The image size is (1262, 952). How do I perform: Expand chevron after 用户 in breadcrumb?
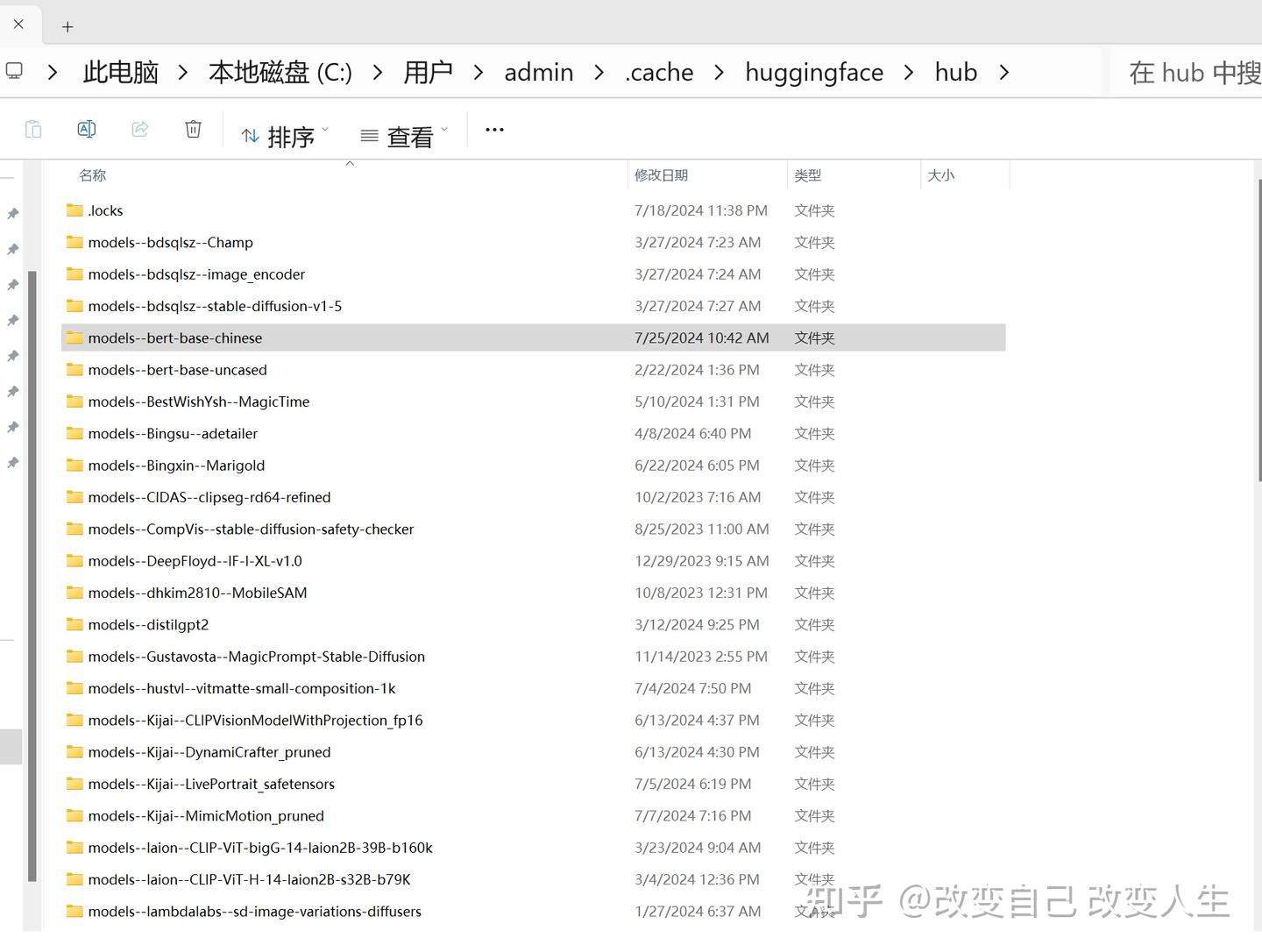[479, 72]
